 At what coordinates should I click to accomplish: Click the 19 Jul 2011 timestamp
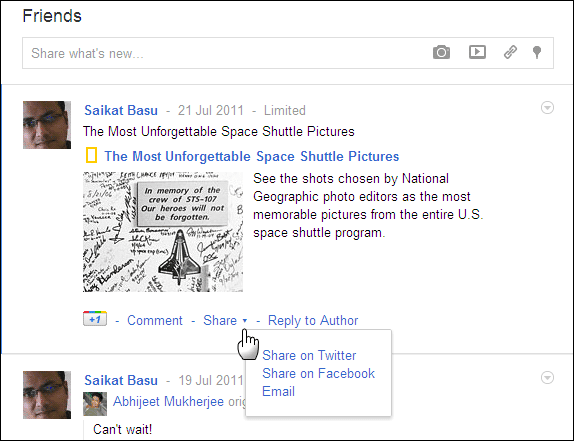(x=210, y=380)
